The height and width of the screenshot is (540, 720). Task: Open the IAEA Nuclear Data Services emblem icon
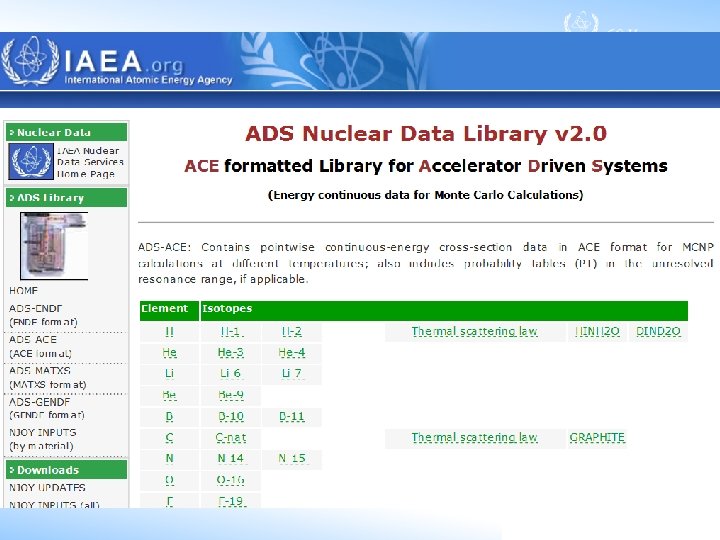(x=31, y=161)
